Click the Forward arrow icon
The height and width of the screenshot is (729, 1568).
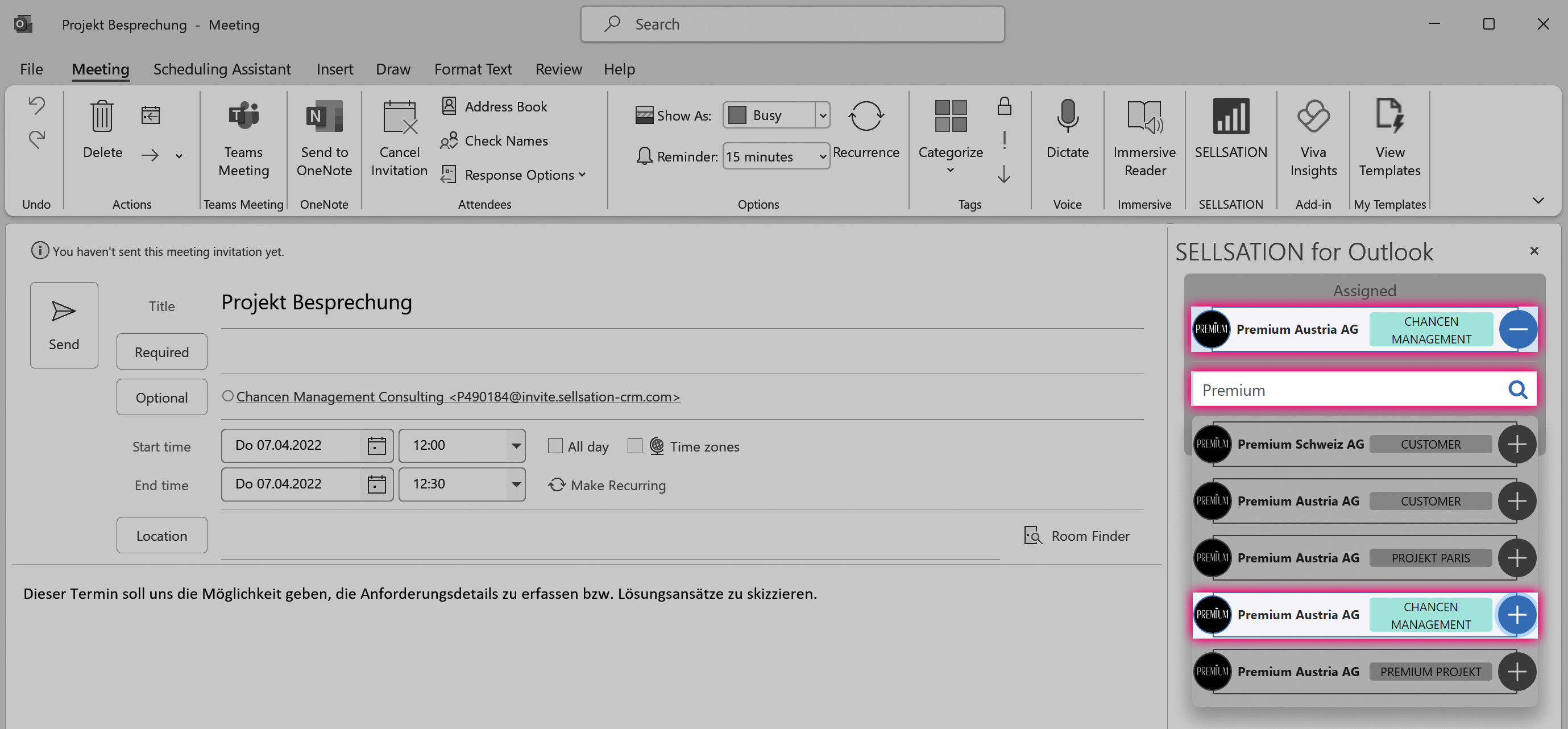click(150, 156)
